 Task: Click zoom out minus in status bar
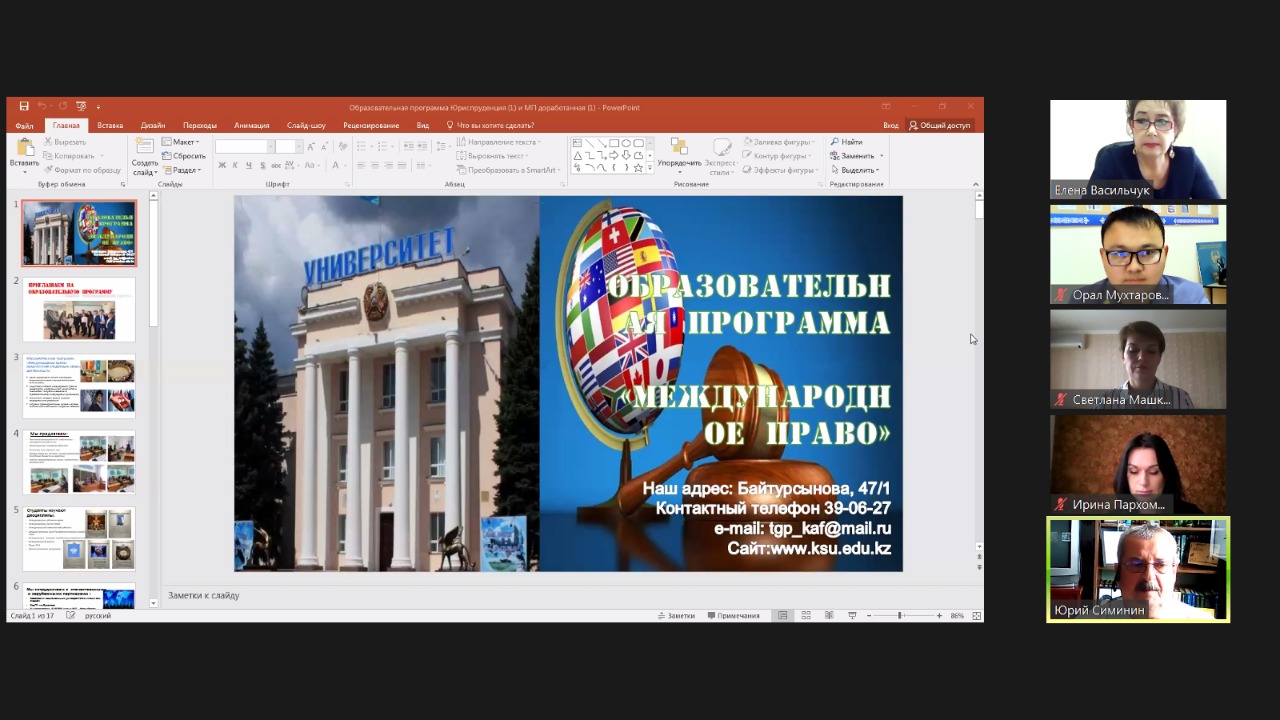pyautogui.click(x=869, y=616)
